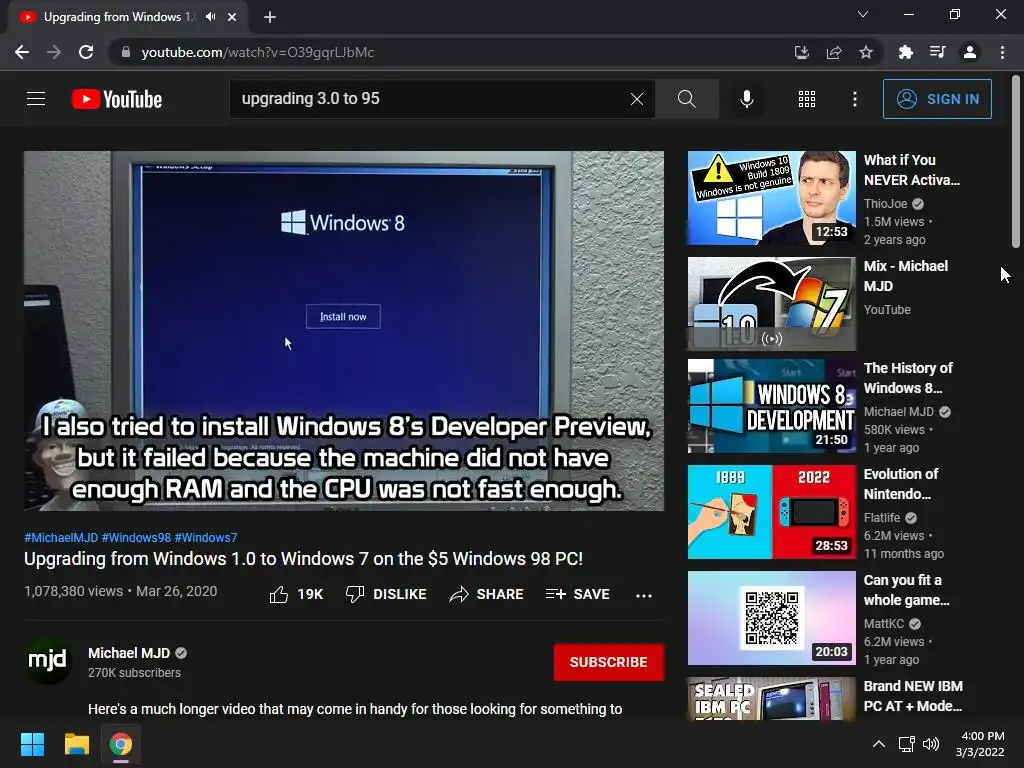Open Chrome three-dot menu

point(1002,52)
